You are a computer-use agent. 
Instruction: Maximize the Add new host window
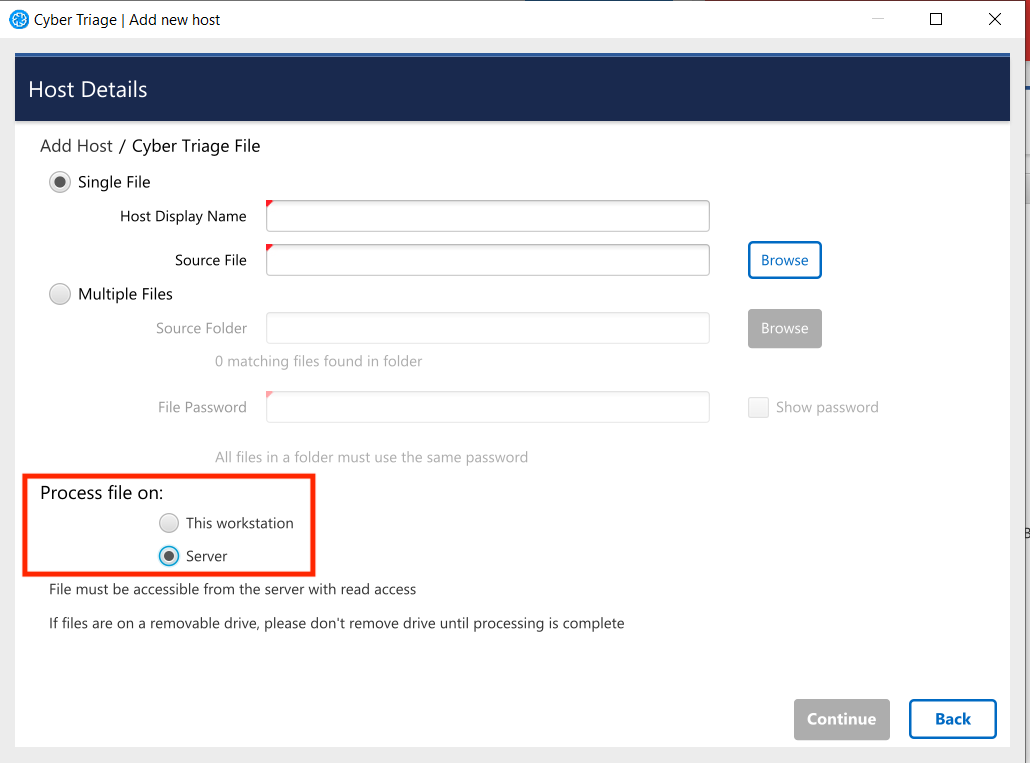936,19
